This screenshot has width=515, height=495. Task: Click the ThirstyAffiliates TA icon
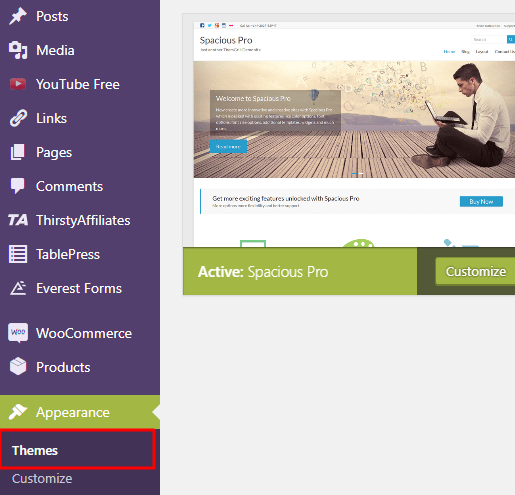(18, 220)
